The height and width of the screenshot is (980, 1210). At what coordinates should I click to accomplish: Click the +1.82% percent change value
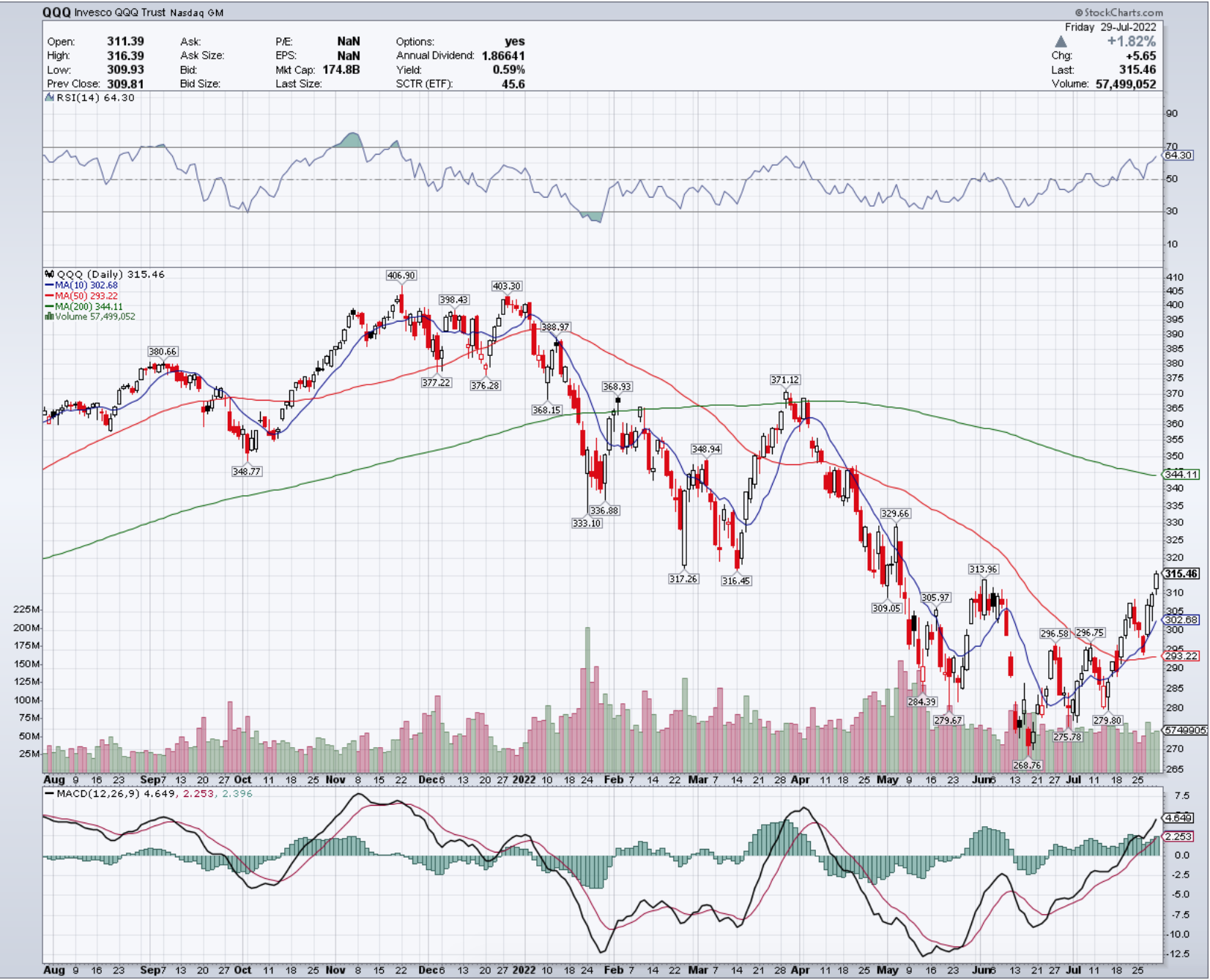coord(1131,42)
